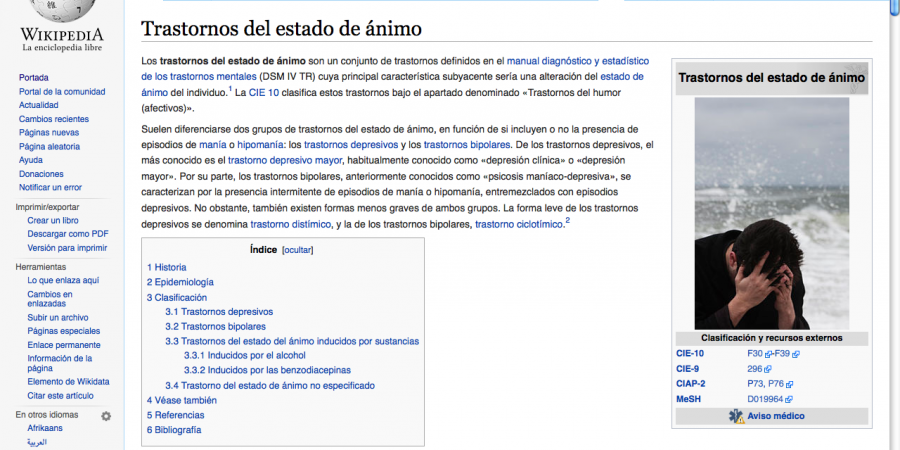
Task: Open the photo of man covering face
Action: coord(771,213)
